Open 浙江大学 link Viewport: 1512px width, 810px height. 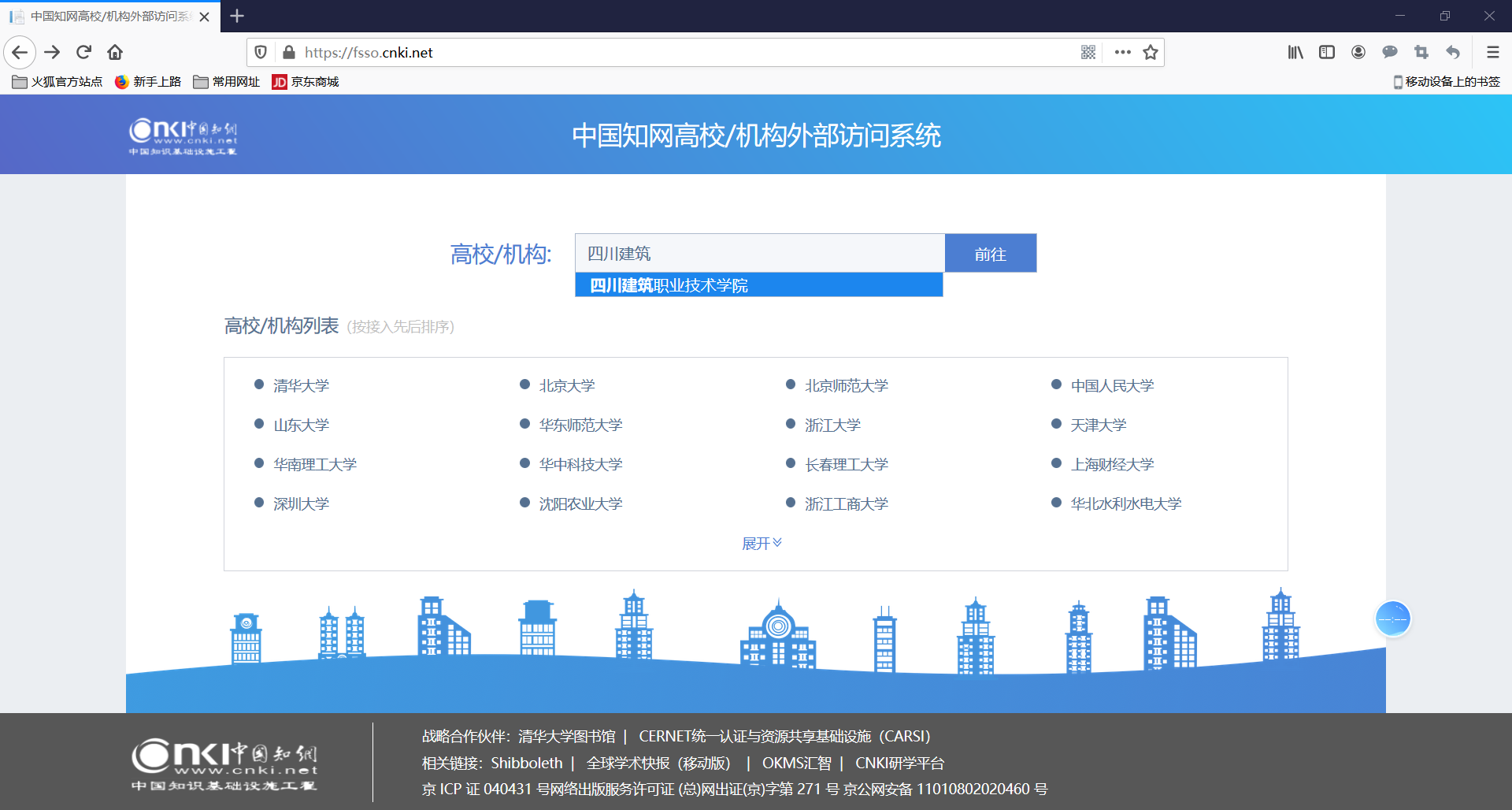(832, 425)
